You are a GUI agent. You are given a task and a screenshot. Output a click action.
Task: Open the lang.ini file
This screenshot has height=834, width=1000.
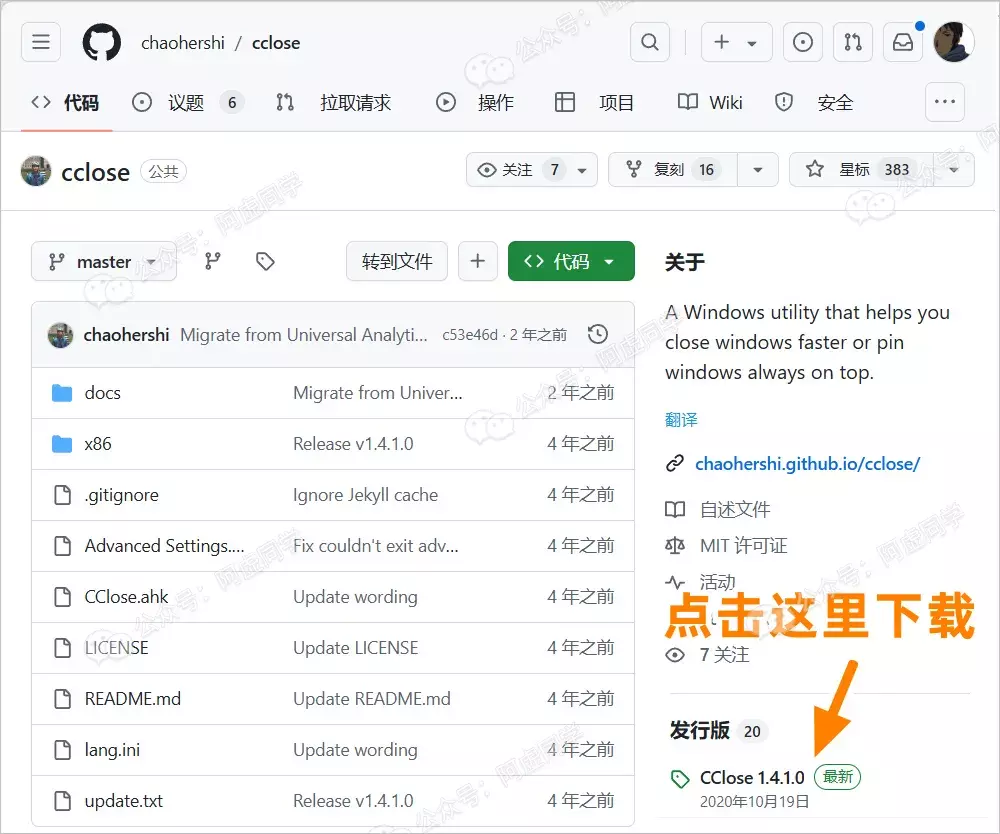pos(112,750)
